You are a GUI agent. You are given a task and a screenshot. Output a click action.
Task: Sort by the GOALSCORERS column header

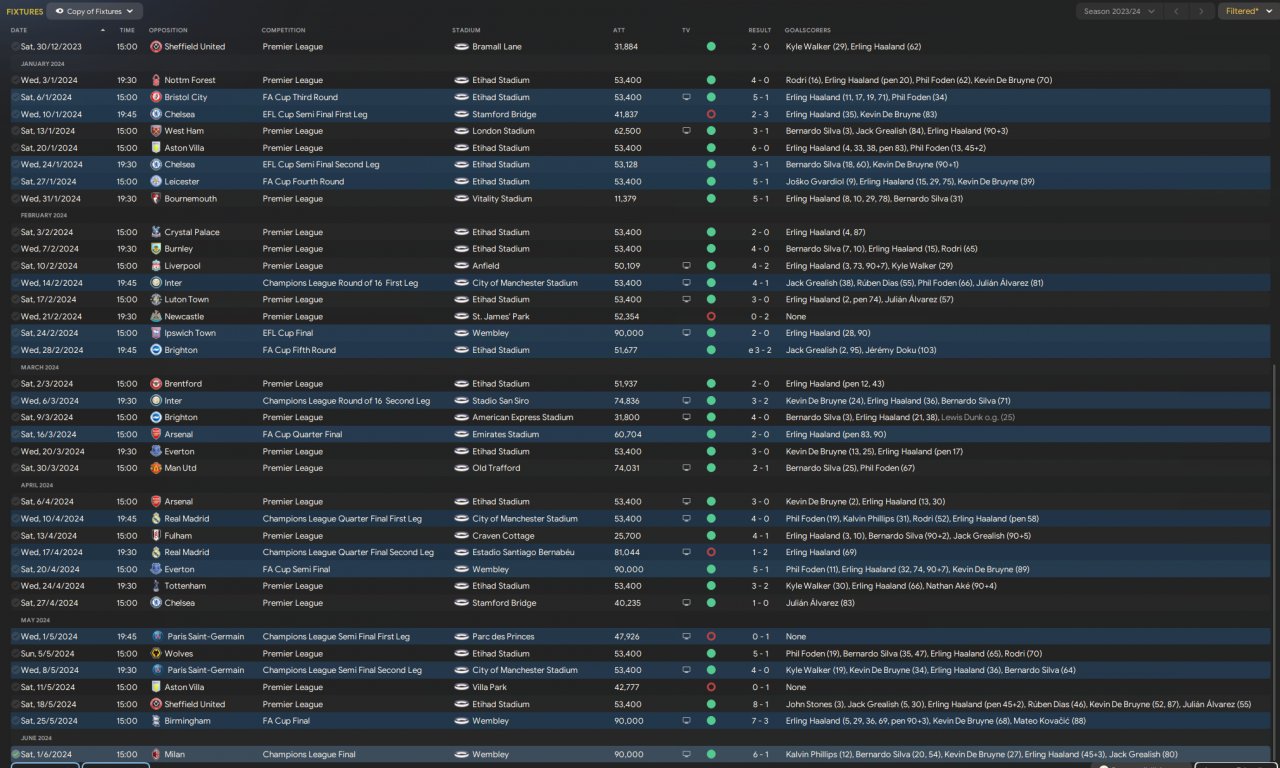pos(808,31)
